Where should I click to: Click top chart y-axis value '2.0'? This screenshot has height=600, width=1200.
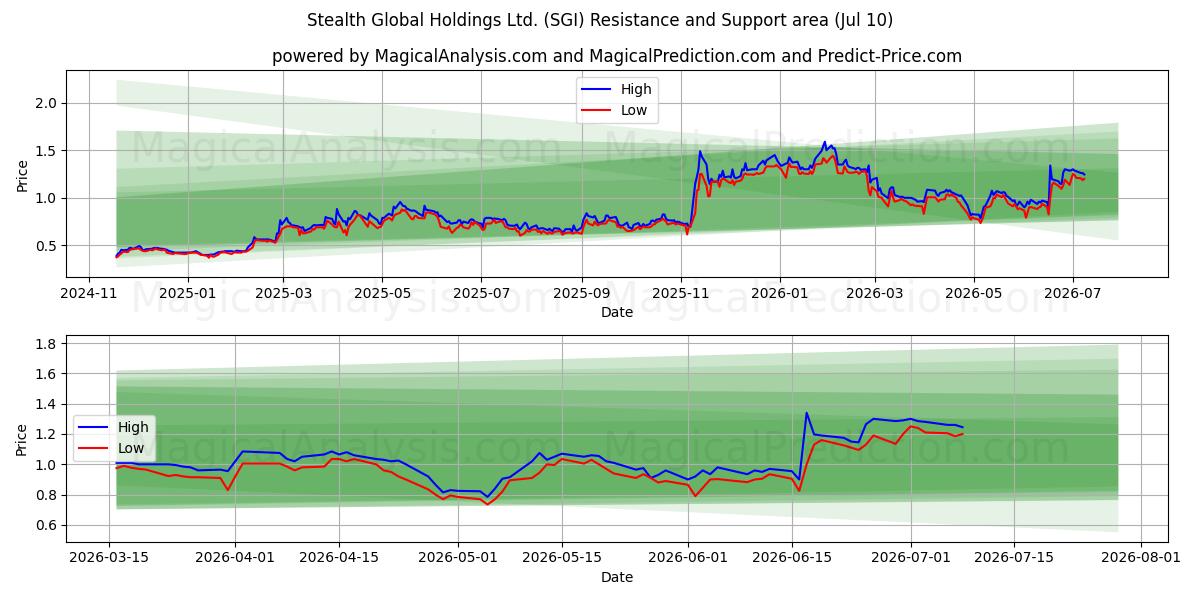(x=48, y=103)
